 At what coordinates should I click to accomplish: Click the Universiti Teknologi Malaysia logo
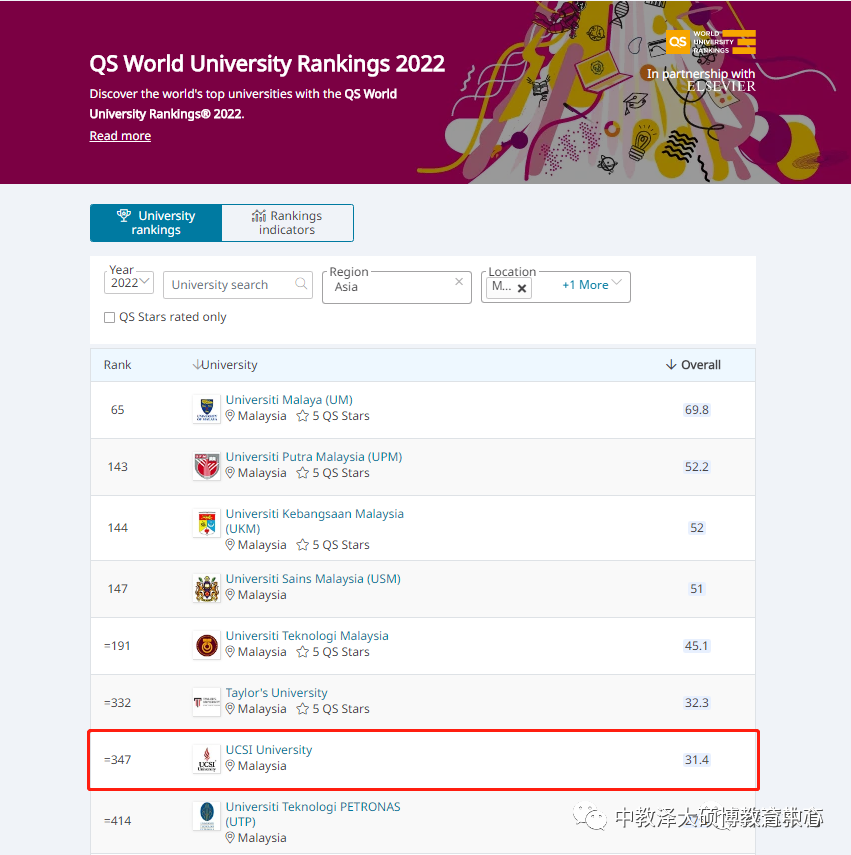207,646
